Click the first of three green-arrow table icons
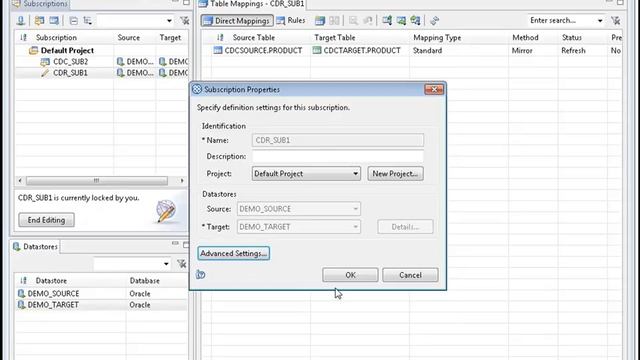The height and width of the screenshot is (360, 640). [x=387, y=20]
